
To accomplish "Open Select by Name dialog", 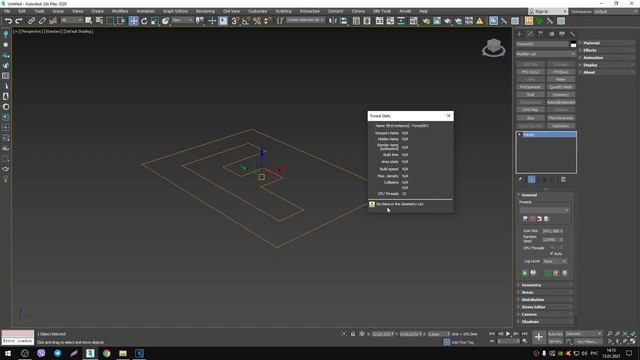I will point(99,21).
